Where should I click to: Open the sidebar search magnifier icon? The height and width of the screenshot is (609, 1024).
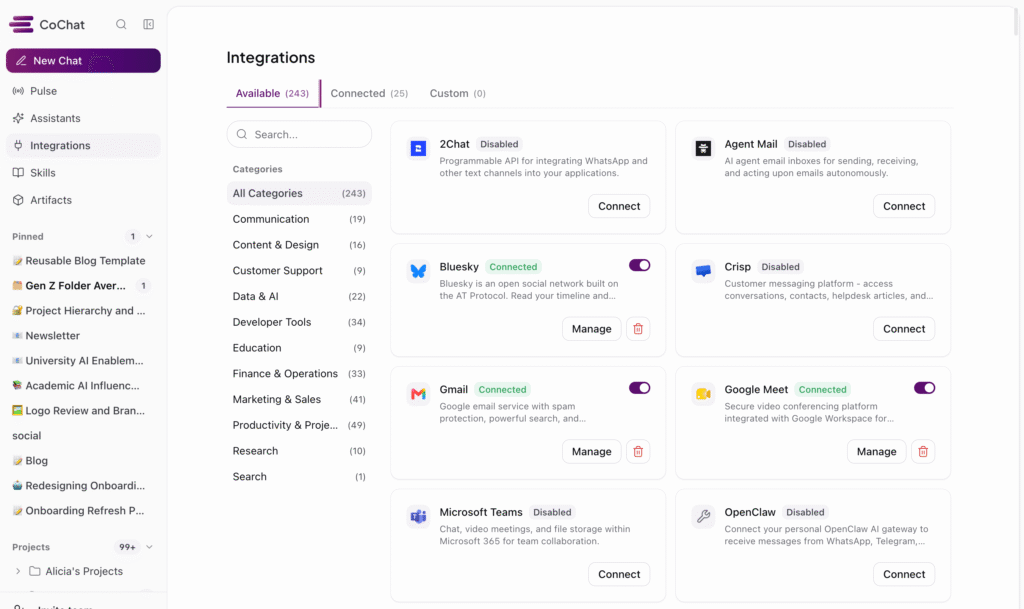121,24
